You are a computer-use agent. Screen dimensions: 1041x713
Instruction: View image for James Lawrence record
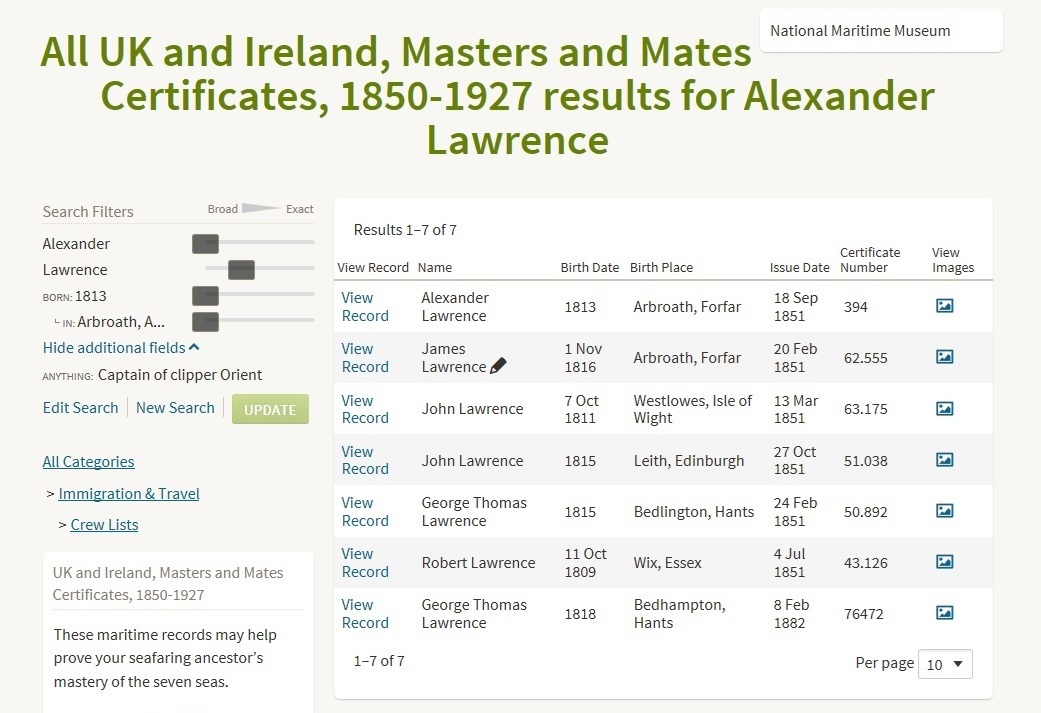(944, 357)
